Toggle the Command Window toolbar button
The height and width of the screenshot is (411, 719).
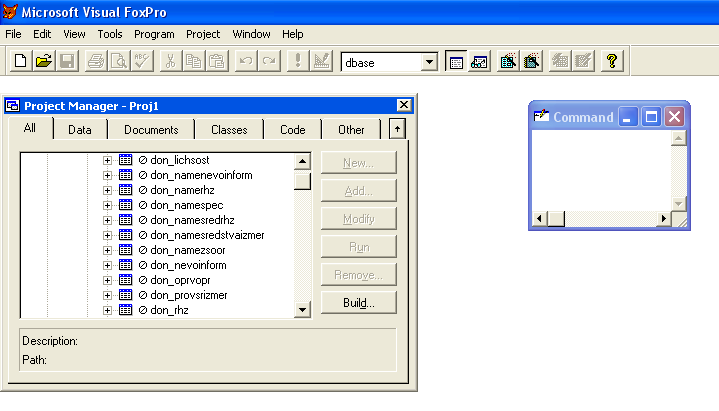[x=456, y=62]
